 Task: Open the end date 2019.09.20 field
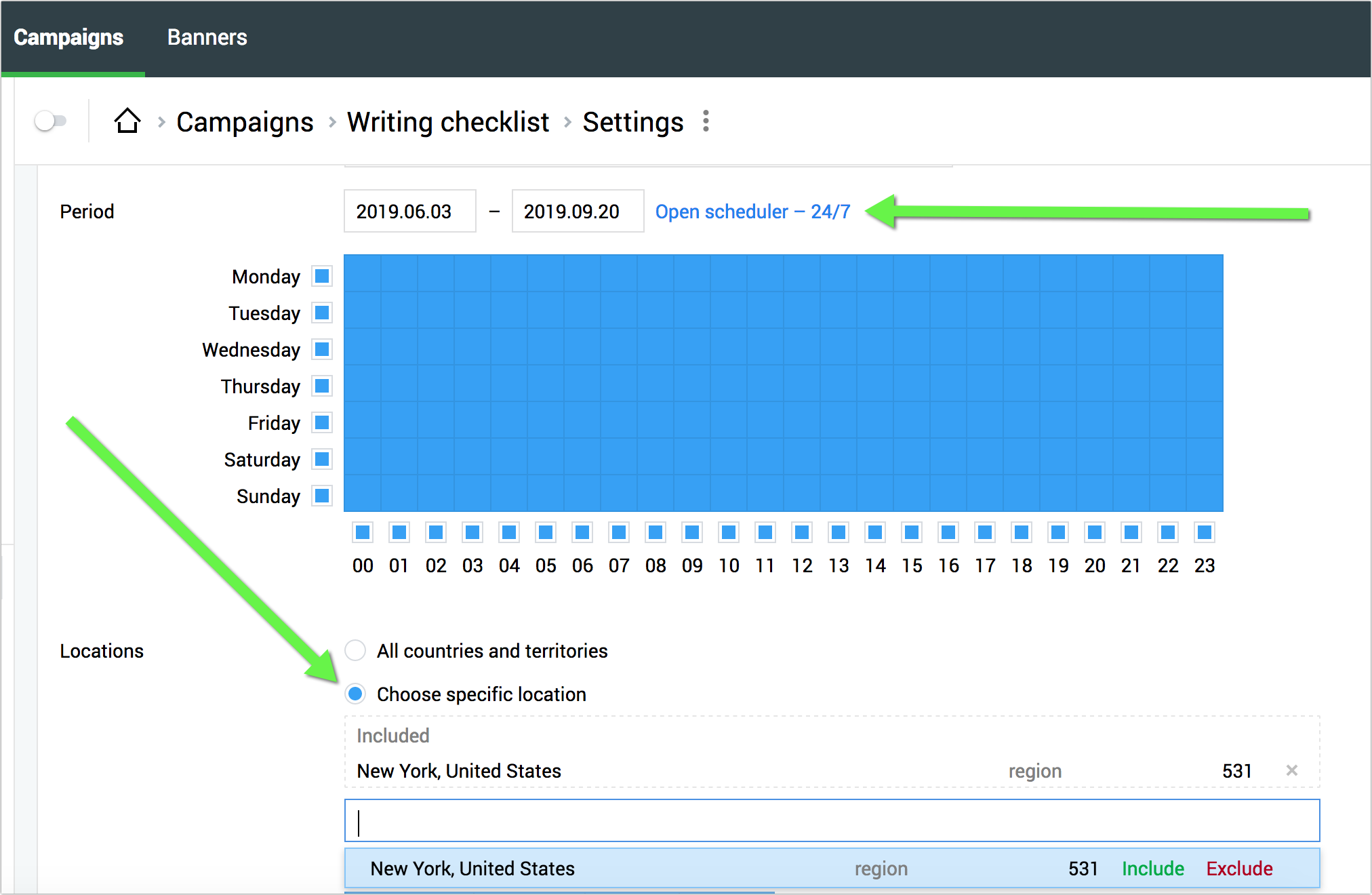tap(578, 212)
